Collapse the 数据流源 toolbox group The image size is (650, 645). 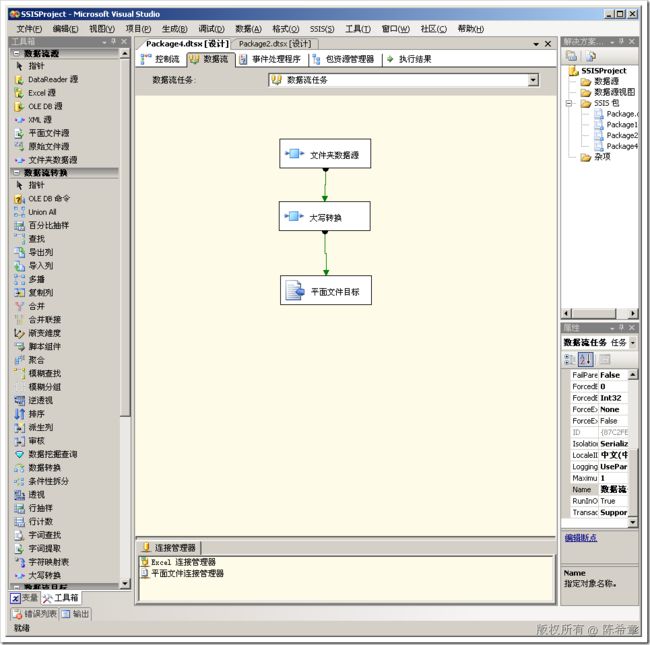pyautogui.click(x=17, y=53)
